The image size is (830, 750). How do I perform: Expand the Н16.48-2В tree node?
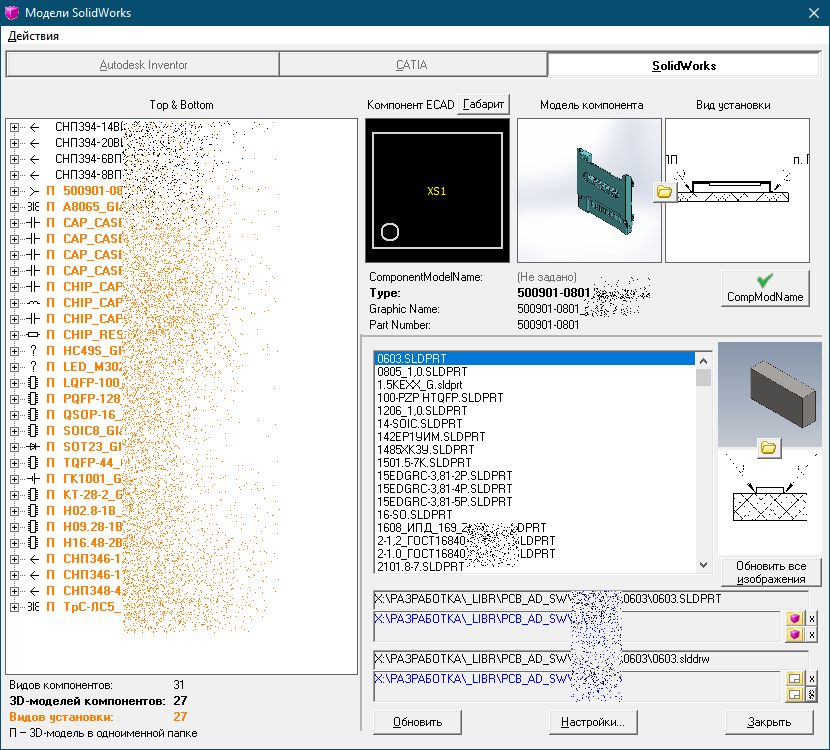tap(14, 543)
